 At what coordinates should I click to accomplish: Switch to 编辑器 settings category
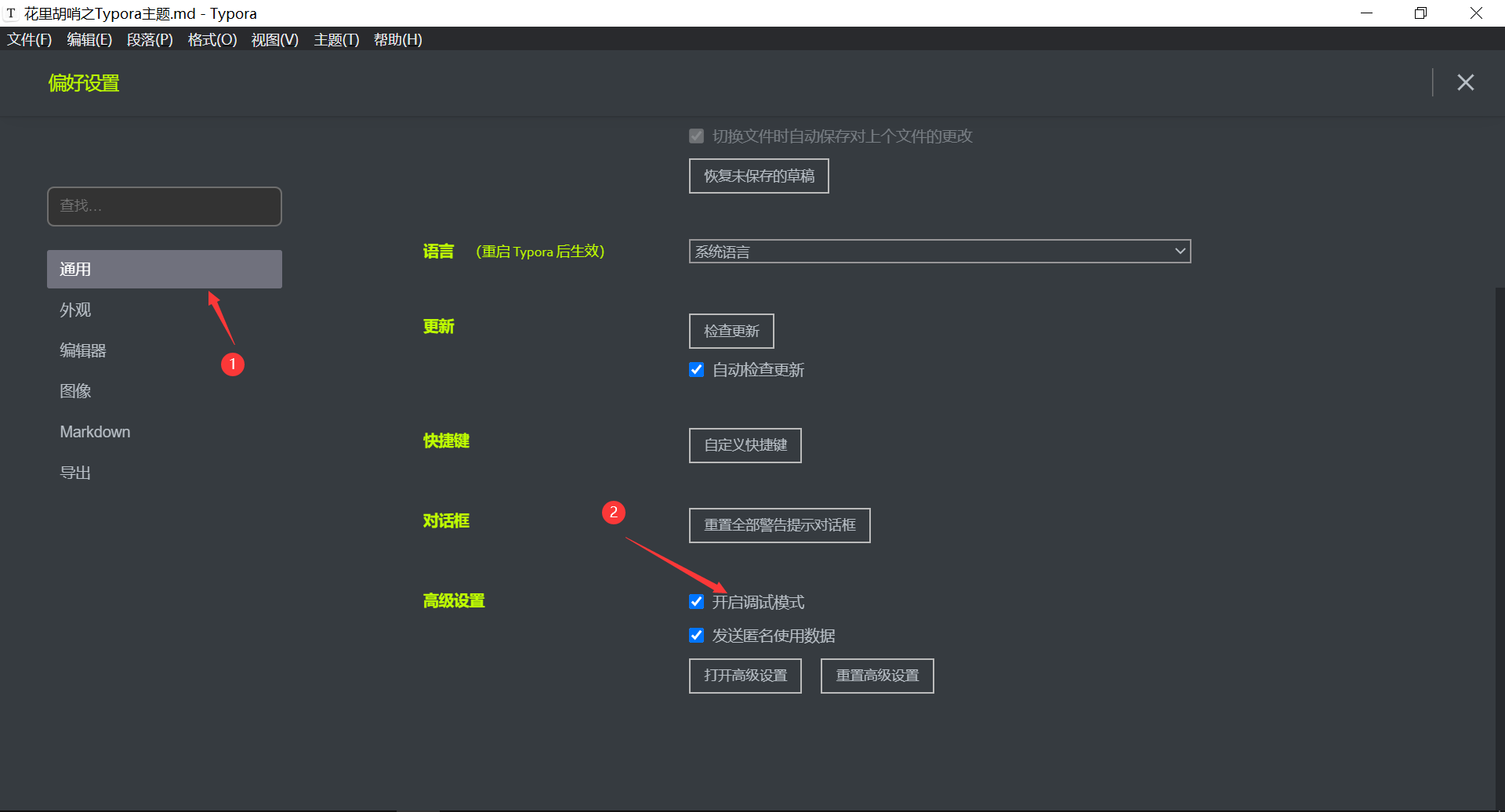(165, 350)
